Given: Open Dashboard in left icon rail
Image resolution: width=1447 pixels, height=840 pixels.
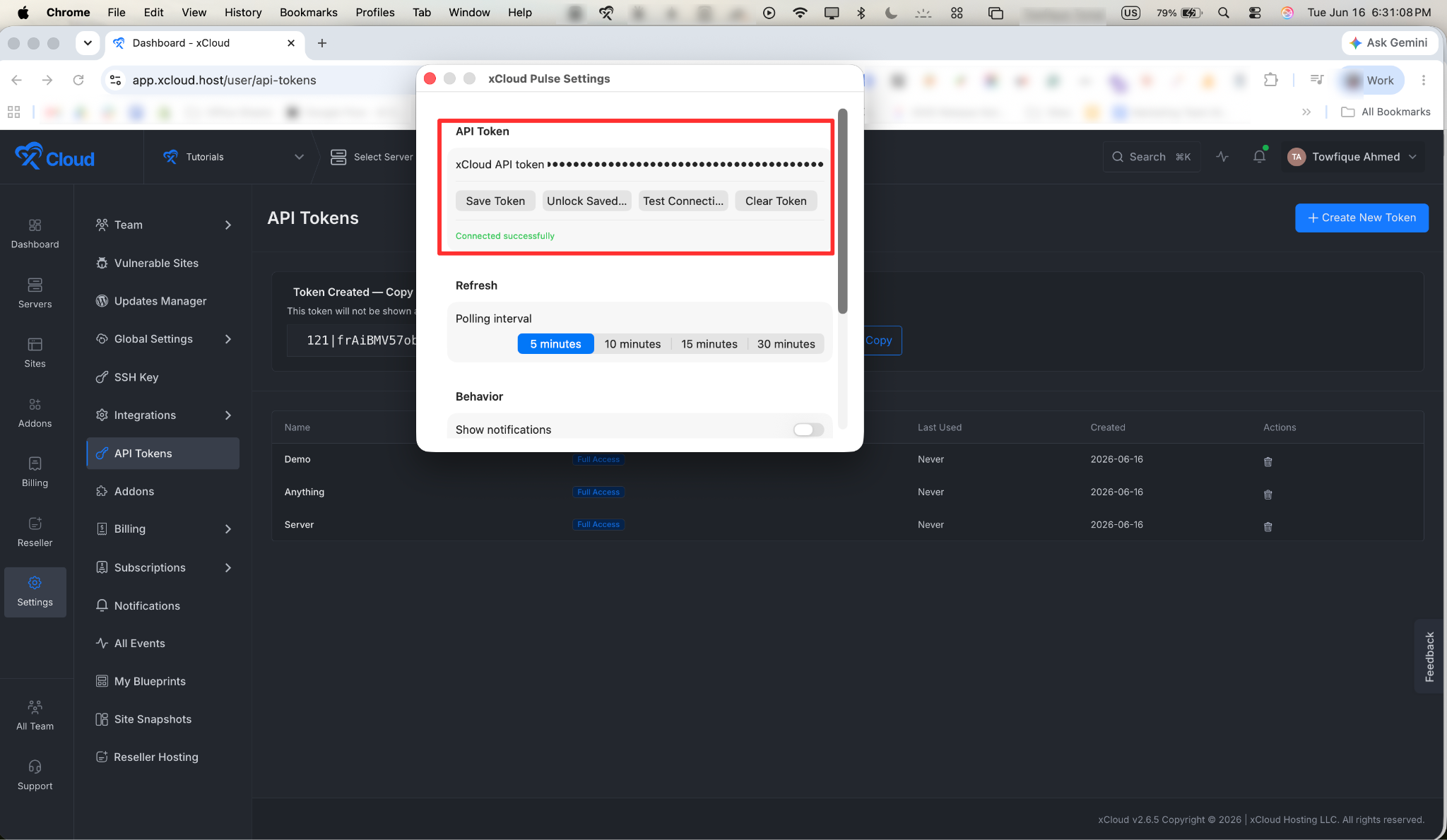Looking at the screenshot, I should (x=35, y=234).
